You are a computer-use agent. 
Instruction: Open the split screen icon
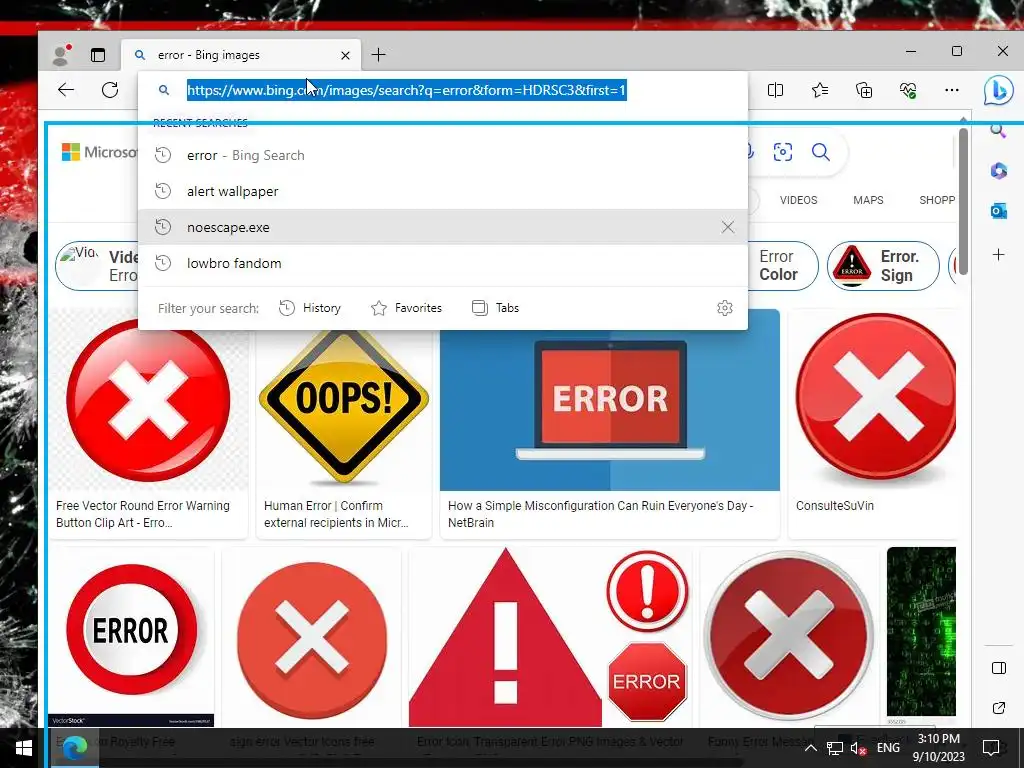coord(775,90)
